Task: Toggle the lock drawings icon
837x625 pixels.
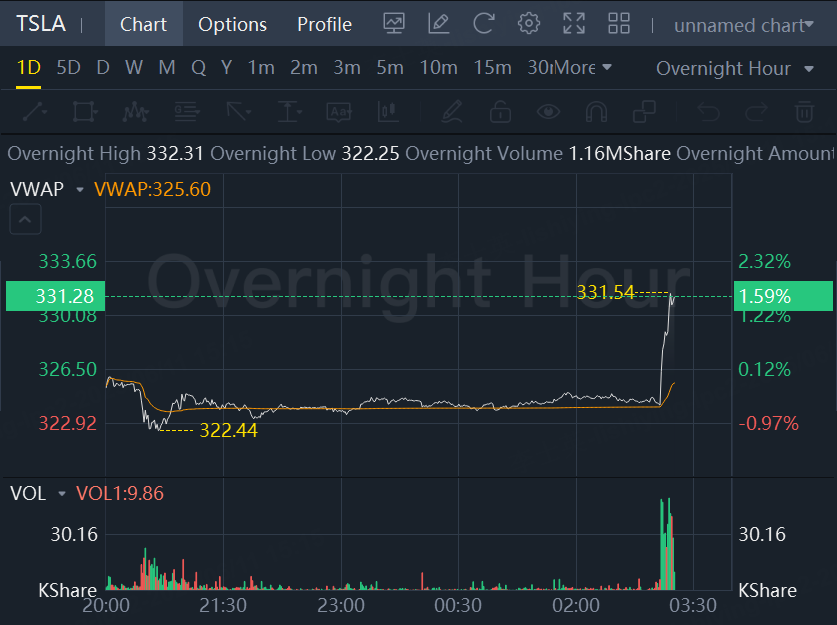Action: [500, 112]
